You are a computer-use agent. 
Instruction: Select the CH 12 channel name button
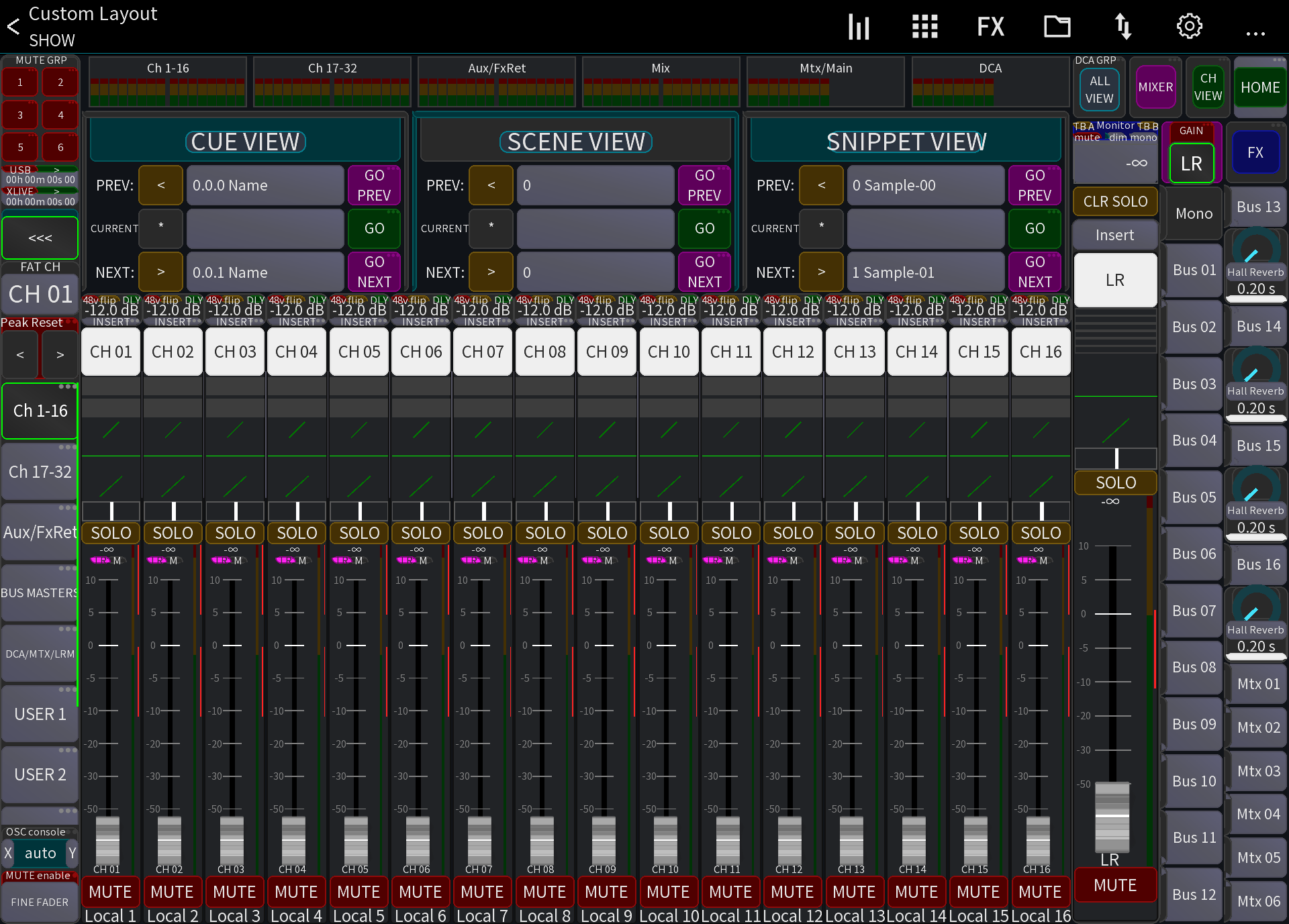coord(793,352)
